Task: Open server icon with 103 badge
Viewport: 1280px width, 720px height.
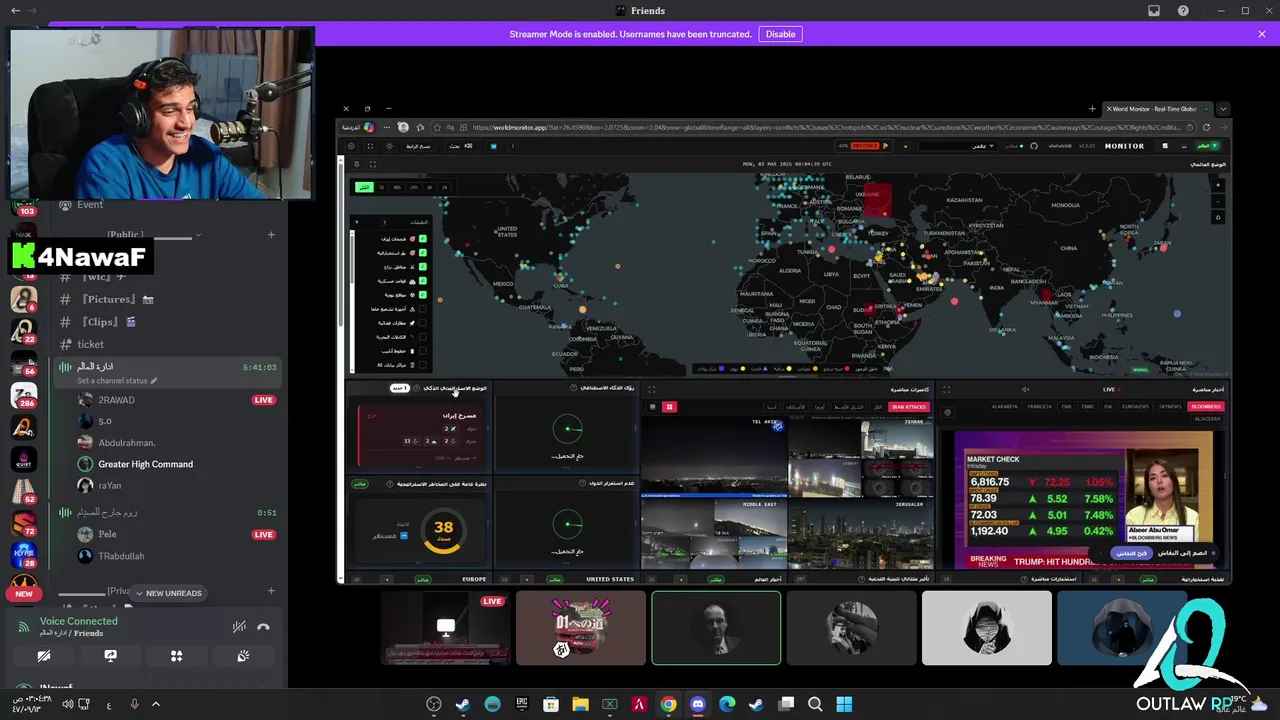Action: [x=24, y=208]
